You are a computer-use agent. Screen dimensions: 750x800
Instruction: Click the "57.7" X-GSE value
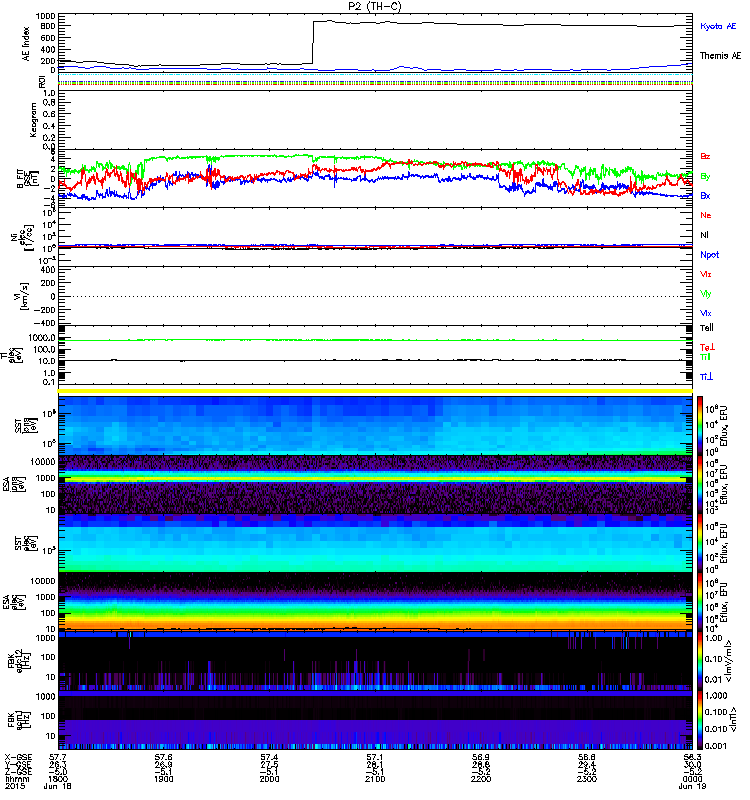point(58,757)
